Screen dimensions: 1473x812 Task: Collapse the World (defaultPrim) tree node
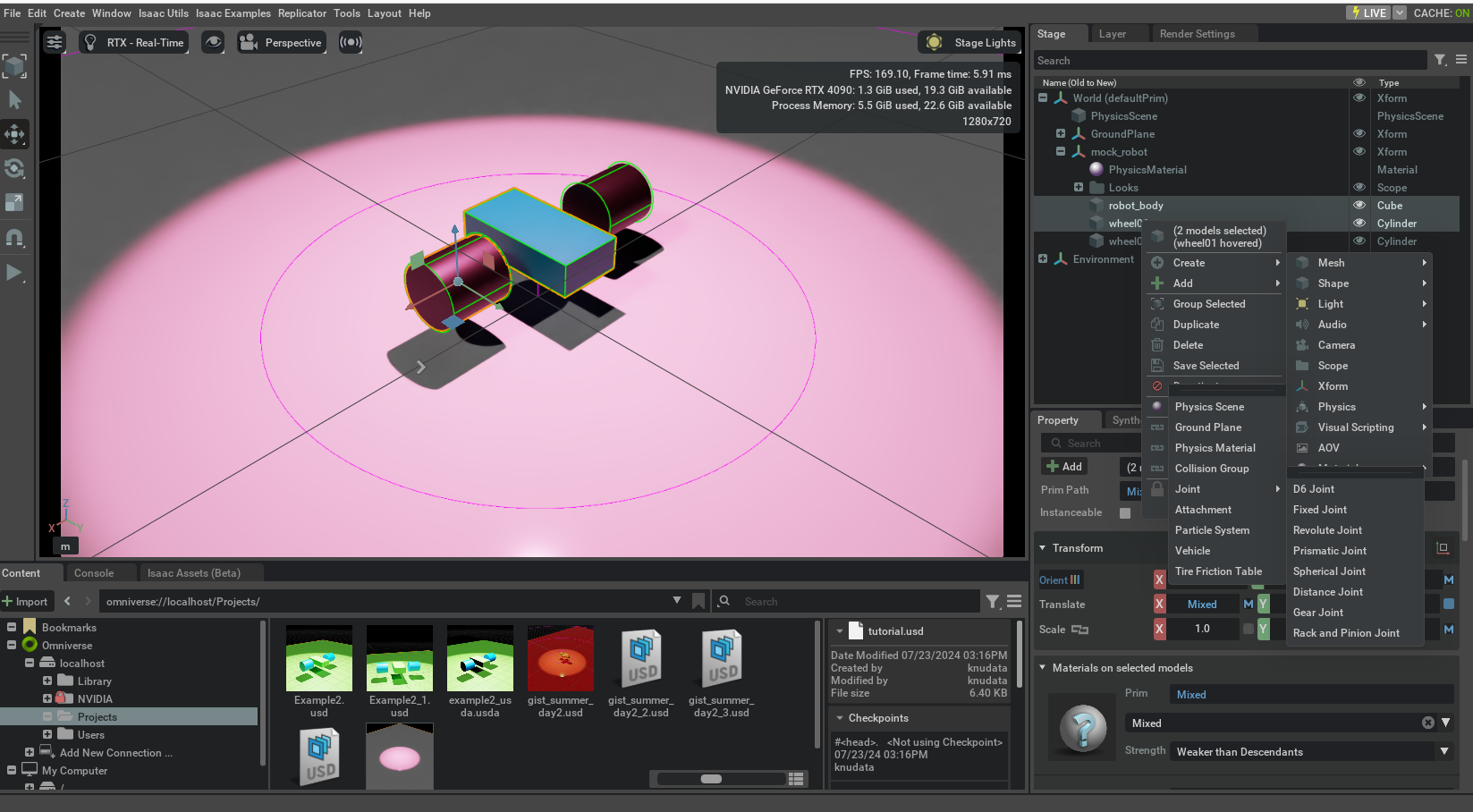click(x=1043, y=97)
